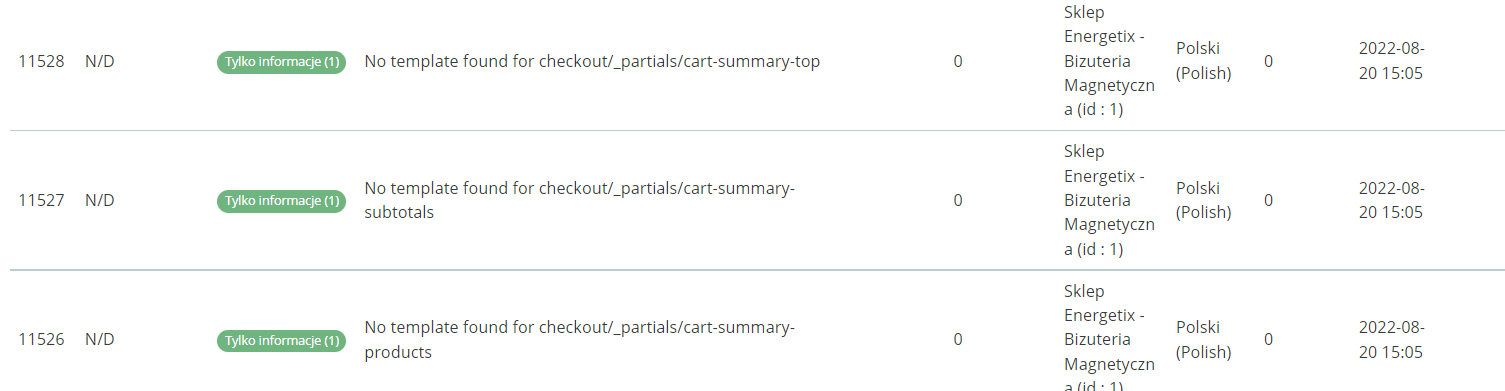Image resolution: width=1505 pixels, height=391 pixels.
Task: Click the date 2022-08-20 15:05 in row 11528
Action: point(1392,61)
